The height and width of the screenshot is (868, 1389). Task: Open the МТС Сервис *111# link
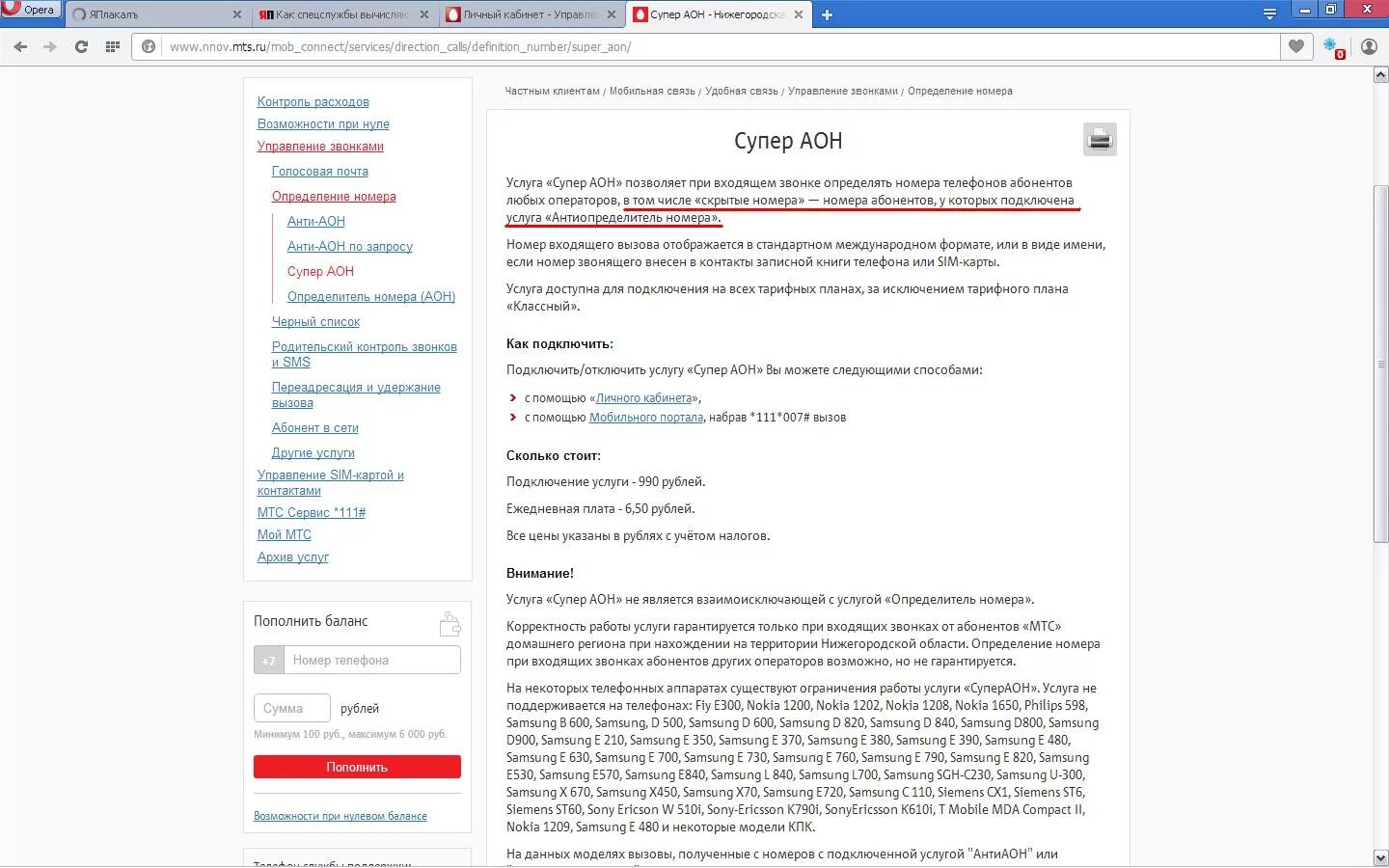[x=312, y=512]
